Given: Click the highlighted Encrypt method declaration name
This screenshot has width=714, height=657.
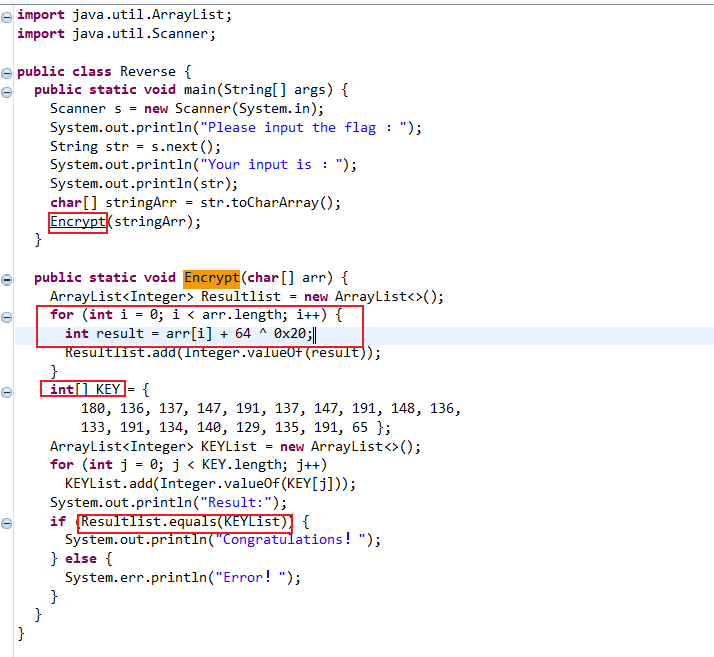Looking at the screenshot, I should (x=212, y=278).
